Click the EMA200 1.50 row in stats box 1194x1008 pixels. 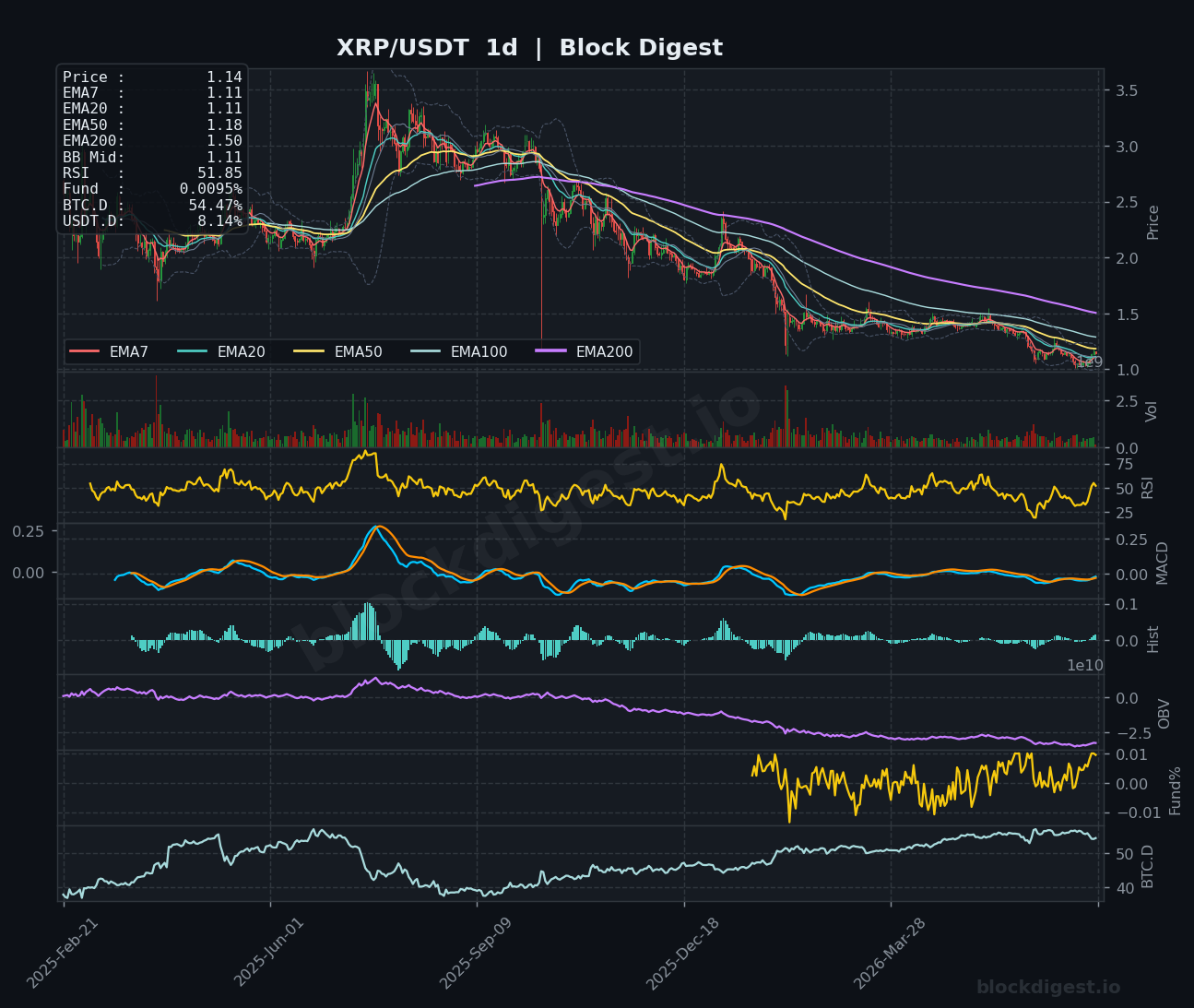152,141
